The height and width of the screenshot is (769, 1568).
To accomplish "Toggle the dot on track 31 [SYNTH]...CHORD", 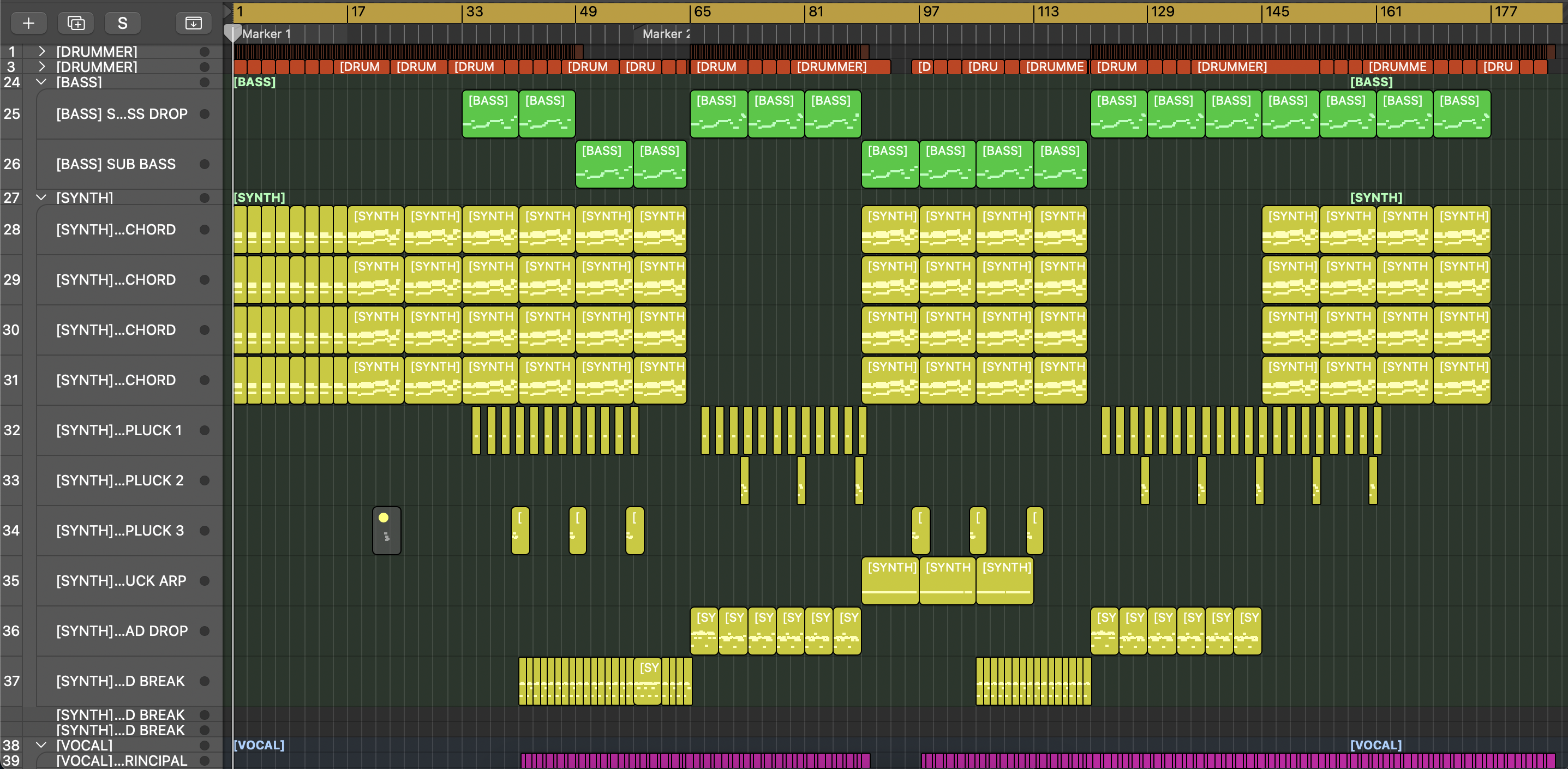I will (205, 380).
